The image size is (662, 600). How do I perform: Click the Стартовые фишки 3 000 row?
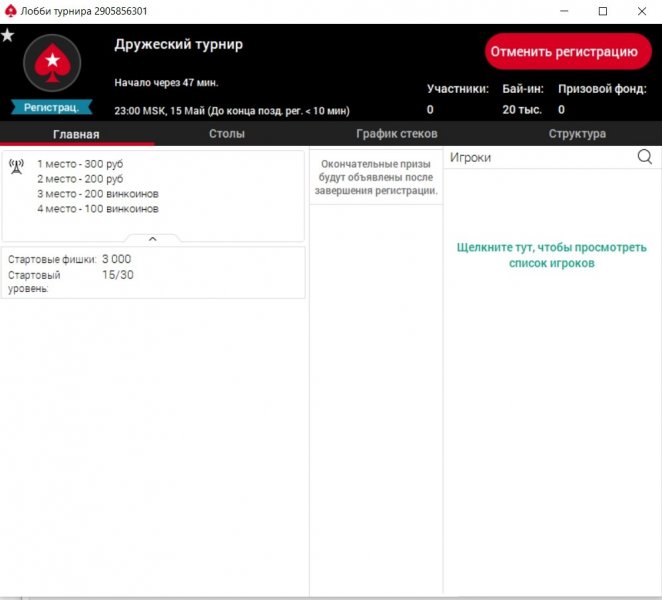coord(70,259)
